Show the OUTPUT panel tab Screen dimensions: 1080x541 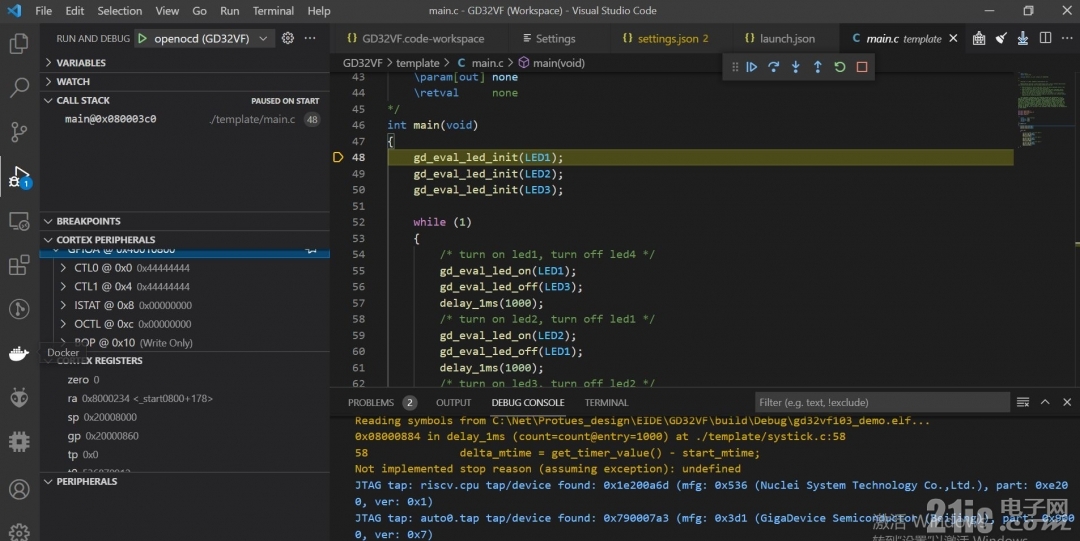[453, 402]
